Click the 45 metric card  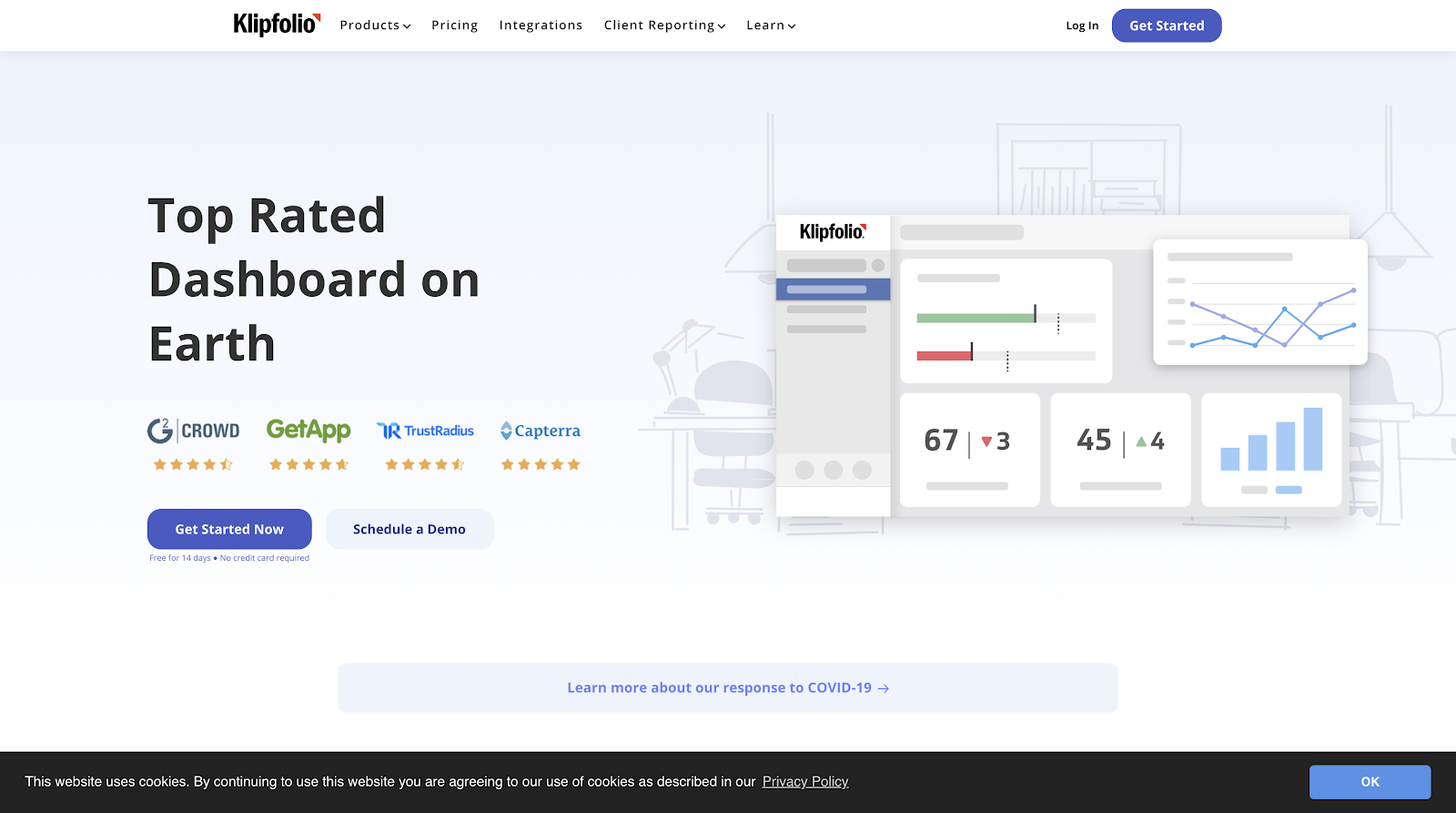click(x=1120, y=450)
